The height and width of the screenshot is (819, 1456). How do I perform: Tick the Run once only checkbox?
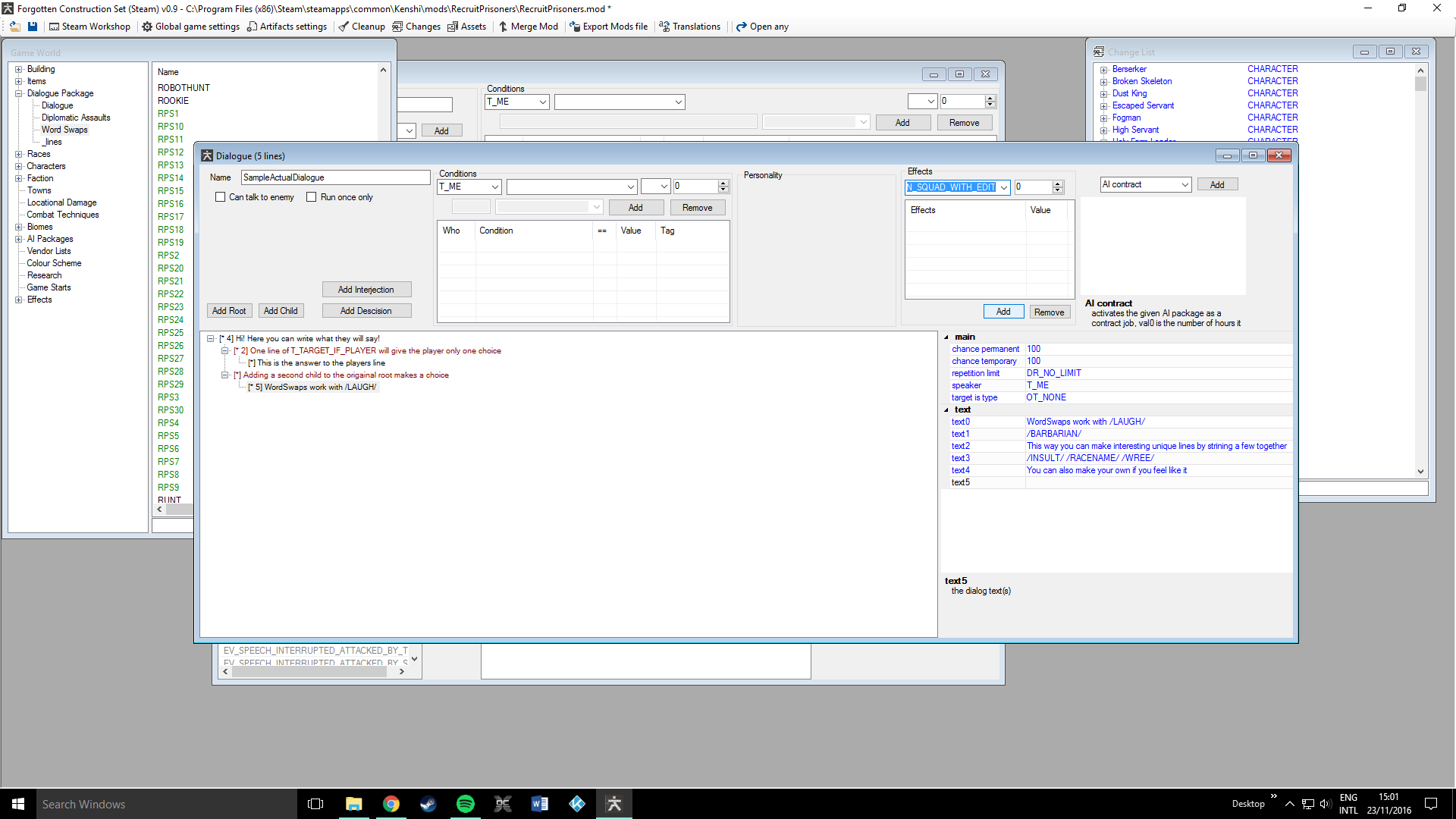tap(312, 197)
